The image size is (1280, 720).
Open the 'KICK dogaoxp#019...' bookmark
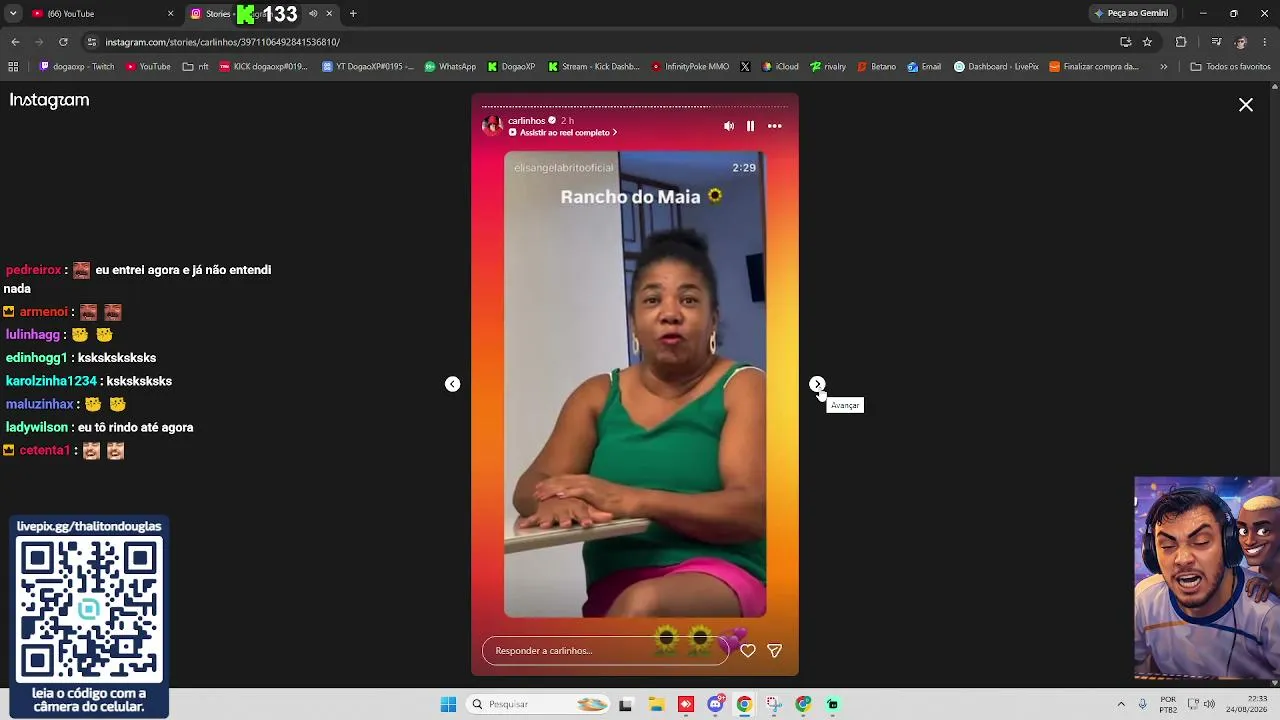264,67
